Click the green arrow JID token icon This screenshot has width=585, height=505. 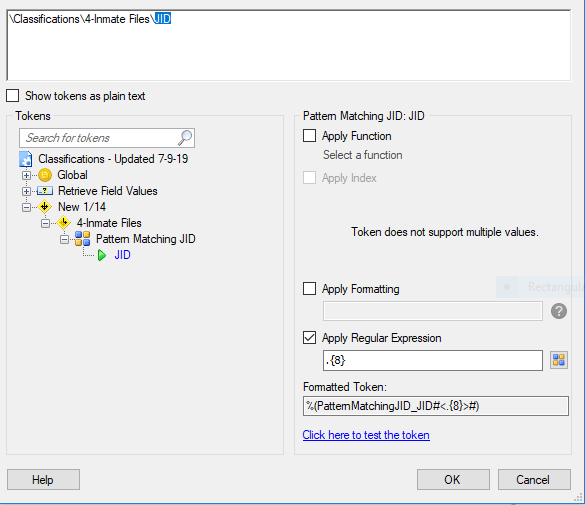click(x=102, y=255)
